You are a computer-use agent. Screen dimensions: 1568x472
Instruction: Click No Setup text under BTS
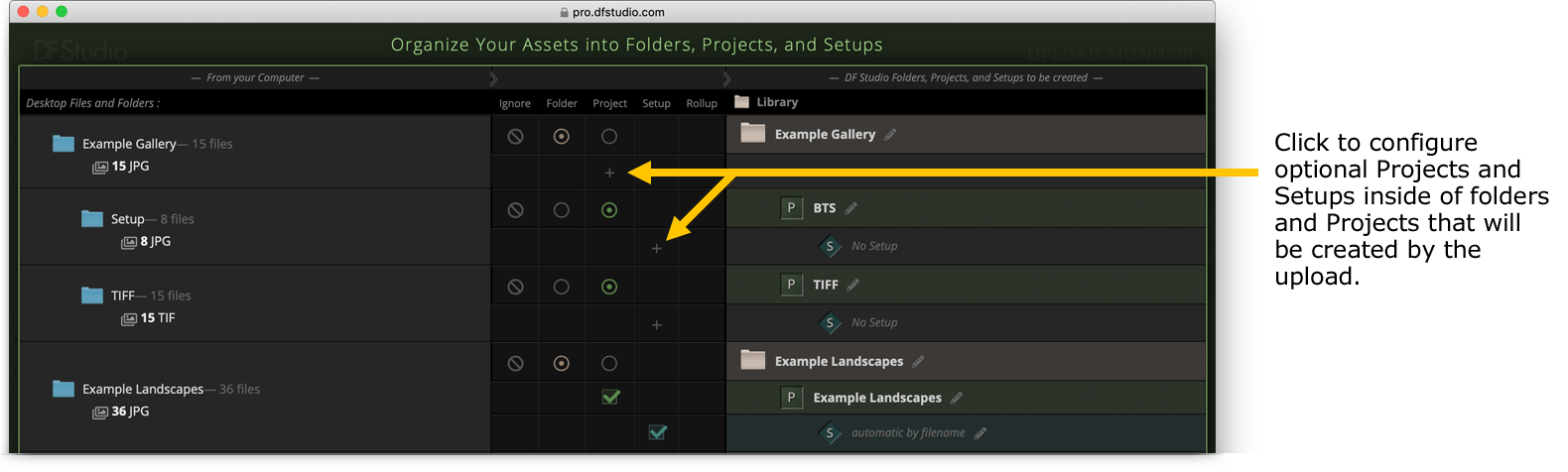tap(874, 246)
